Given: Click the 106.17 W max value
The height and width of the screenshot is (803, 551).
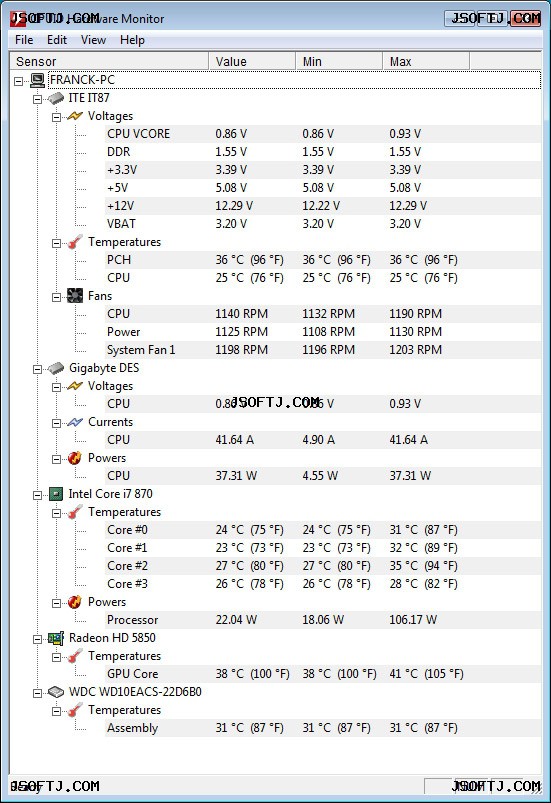Looking at the screenshot, I should 413,620.
